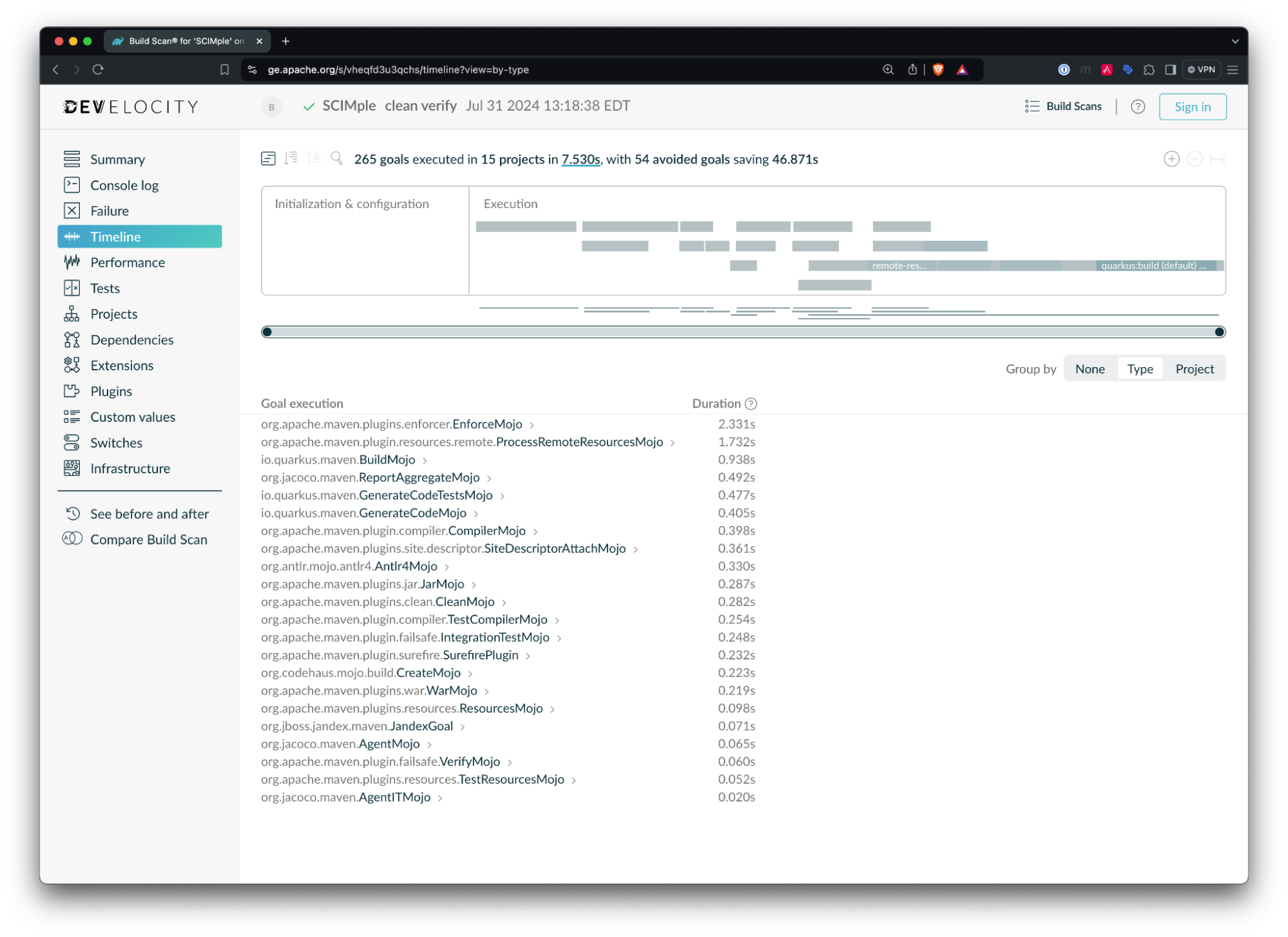This screenshot has width=1288, height=937.
Task: Switch to the Tests tab in the sidebar
Action: tap(104, 288)
